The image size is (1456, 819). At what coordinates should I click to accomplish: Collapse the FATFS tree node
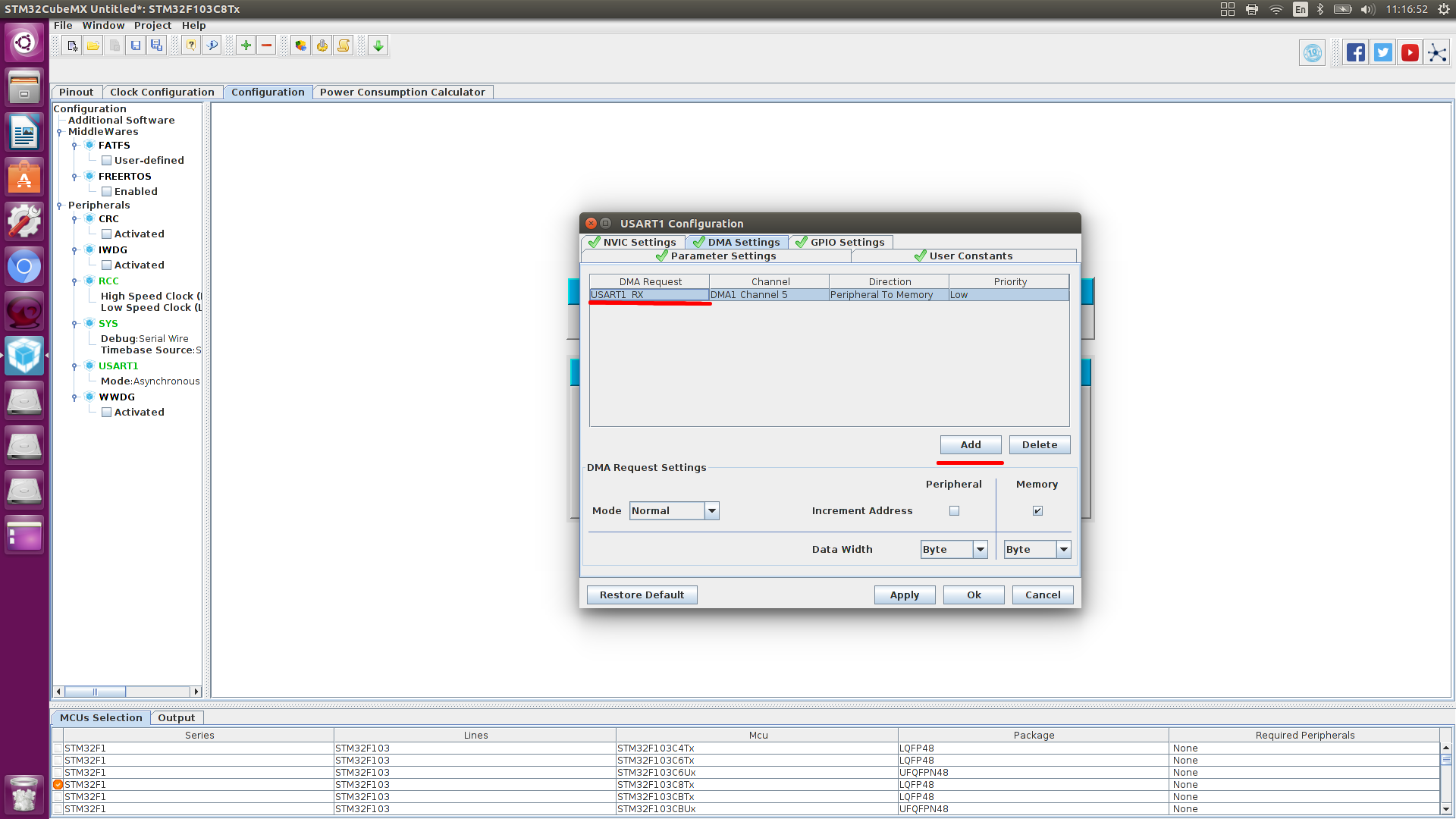pyautogui.click(x=74, y=146)
